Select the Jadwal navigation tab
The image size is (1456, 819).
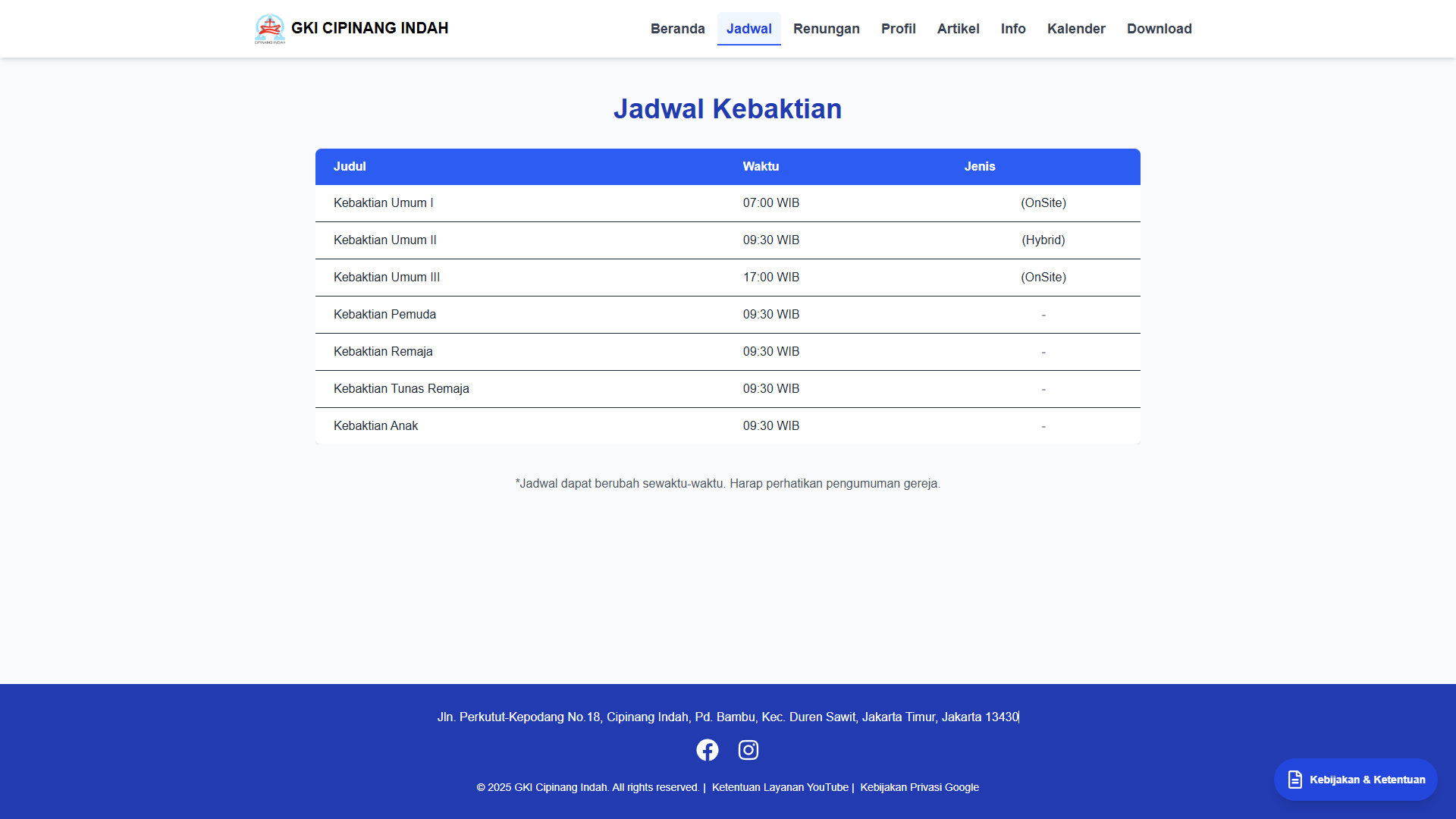[748, 29]
